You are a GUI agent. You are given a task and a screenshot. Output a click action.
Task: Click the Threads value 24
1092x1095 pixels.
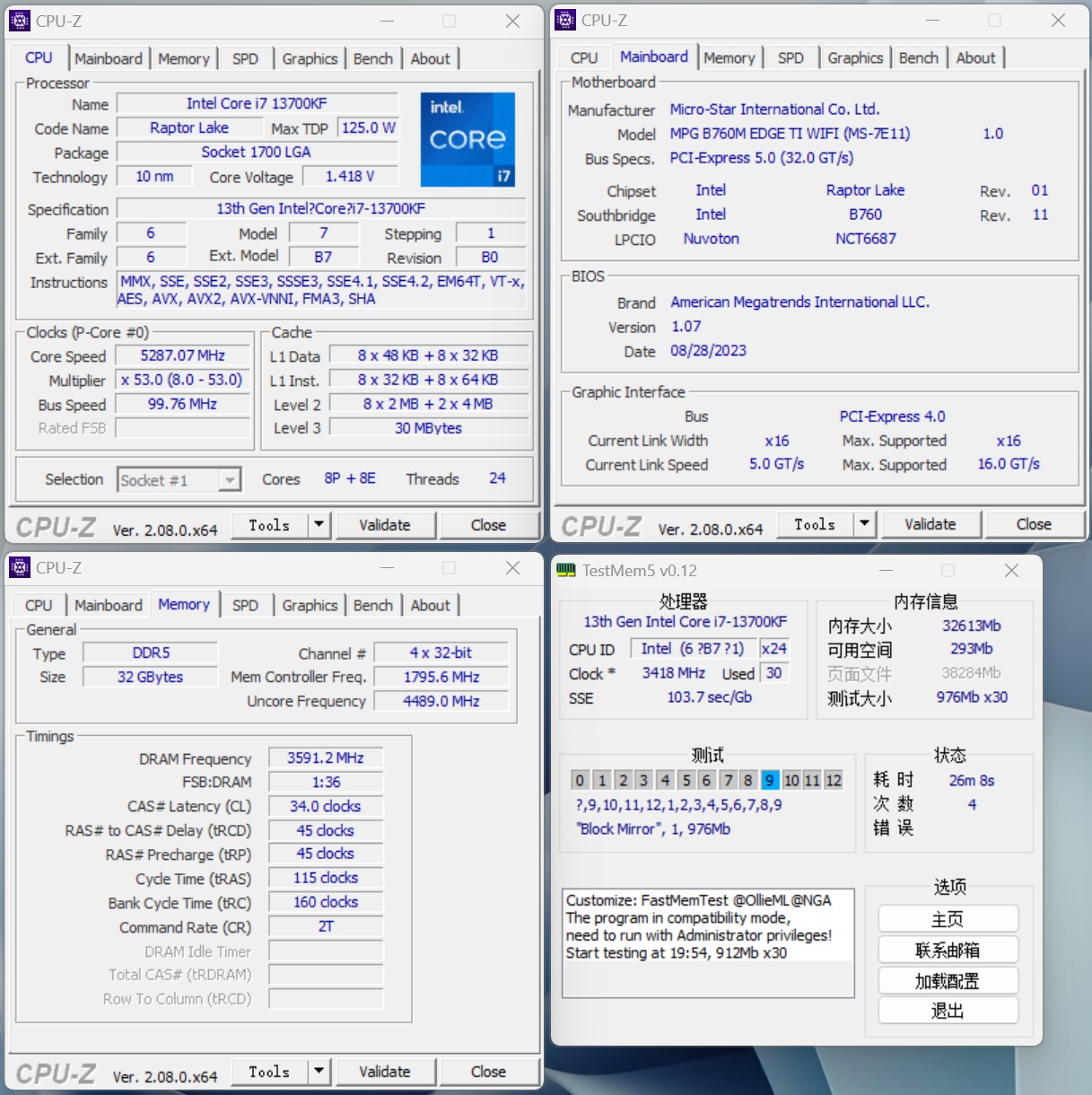(x=497, y=478)
